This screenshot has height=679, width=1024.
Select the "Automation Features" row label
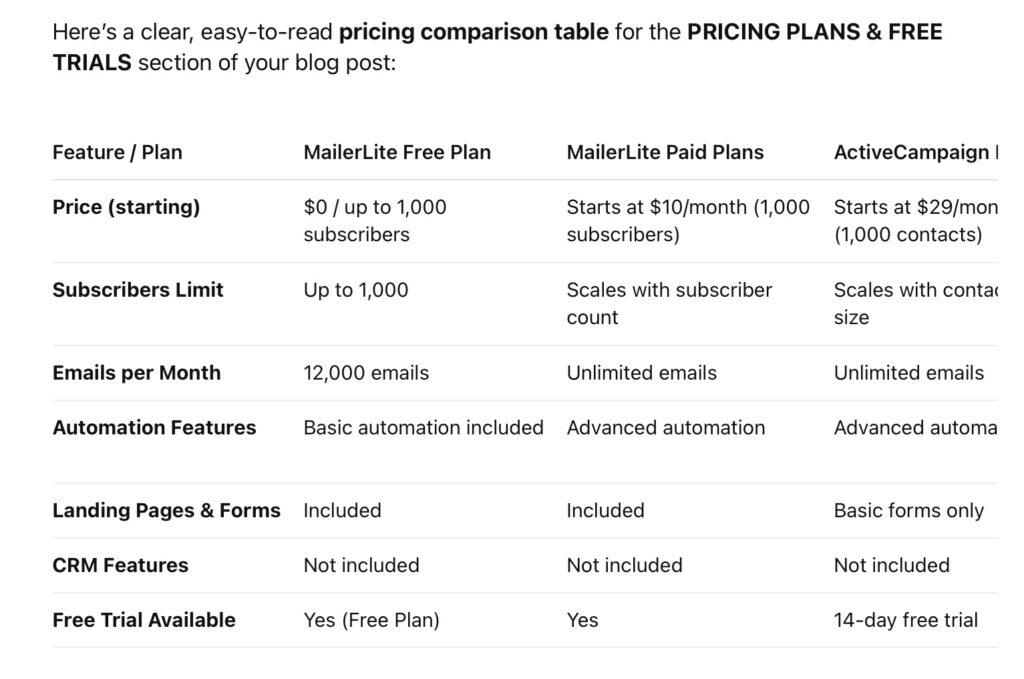[x=154, y=428]
